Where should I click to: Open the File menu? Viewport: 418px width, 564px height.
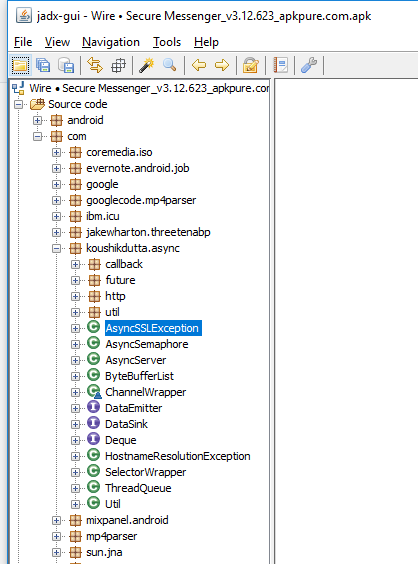pyautogui.click(x=23, y=42)
